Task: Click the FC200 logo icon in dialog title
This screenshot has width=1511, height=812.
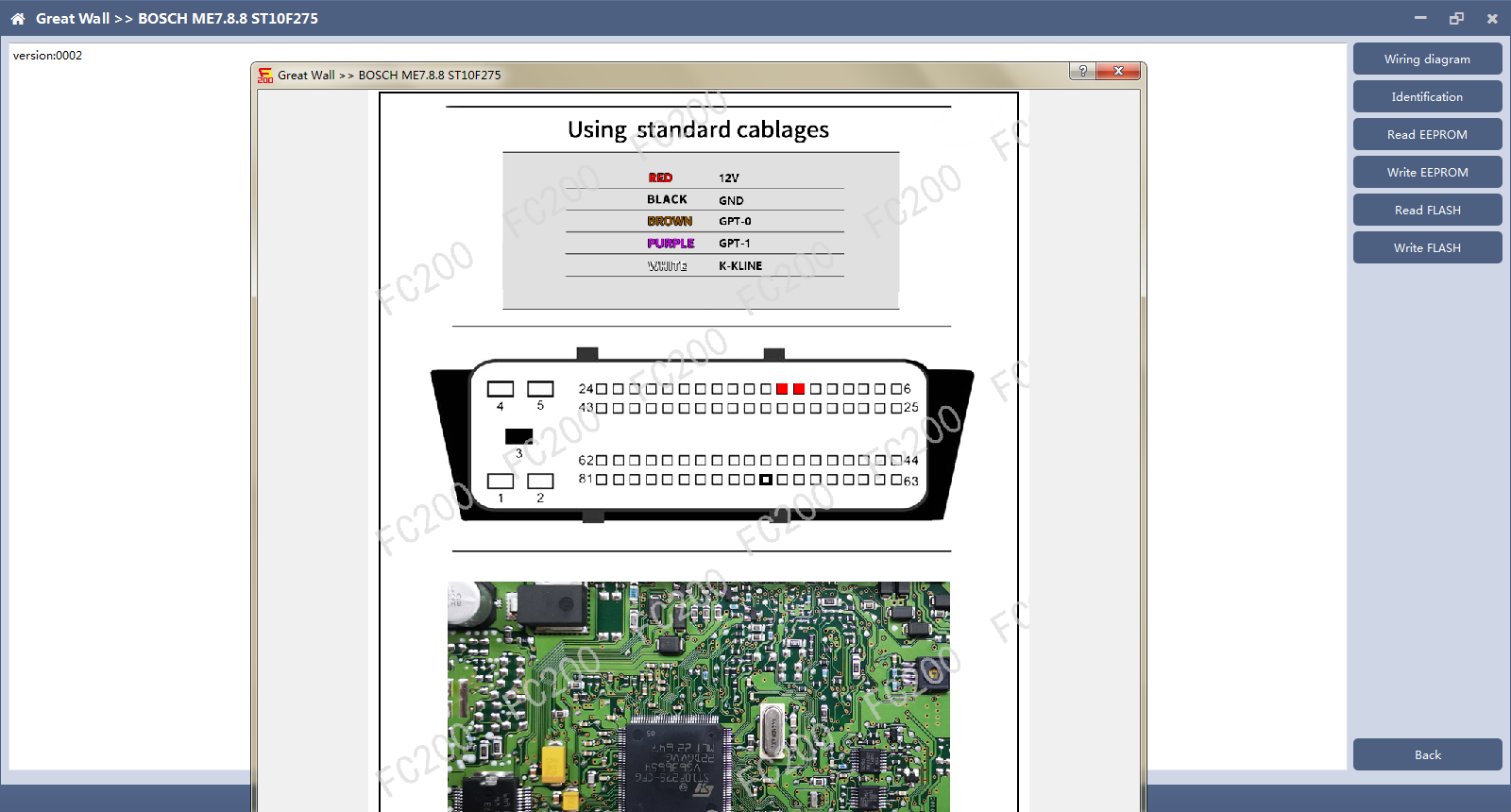Action: coord(265,75)
